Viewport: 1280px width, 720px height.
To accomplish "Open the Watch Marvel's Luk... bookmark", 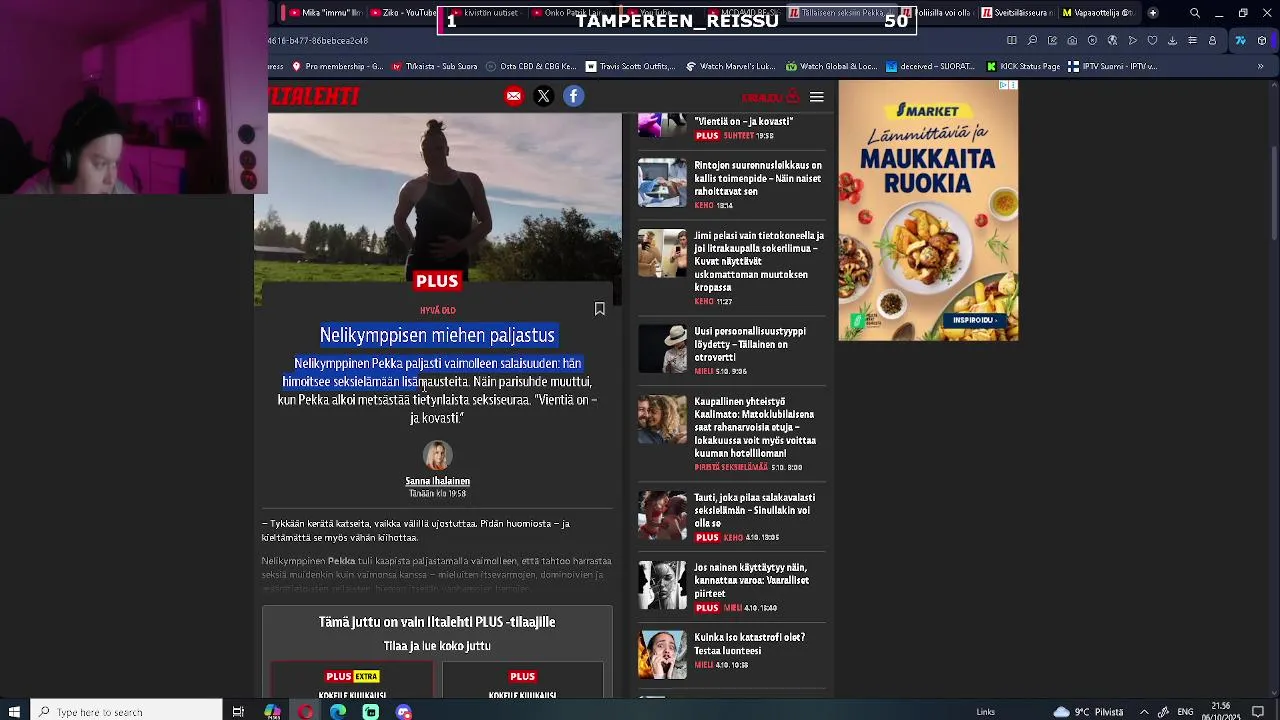I will click(730, 67).
